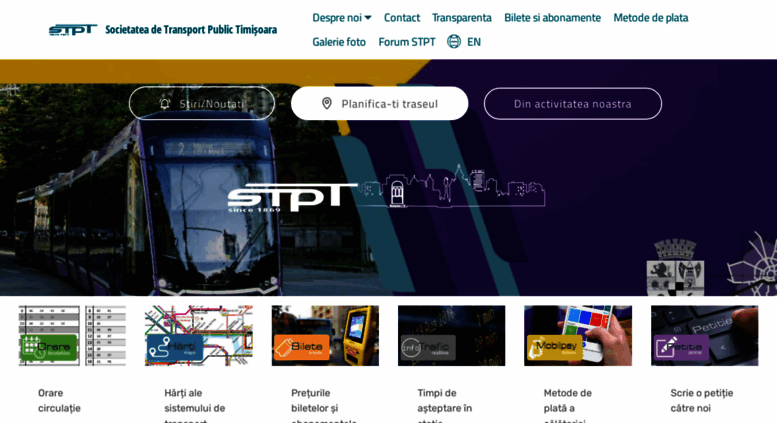Open the Hărți maps thumbnail
Screen dimensions: 777x423
click(199, 336)
